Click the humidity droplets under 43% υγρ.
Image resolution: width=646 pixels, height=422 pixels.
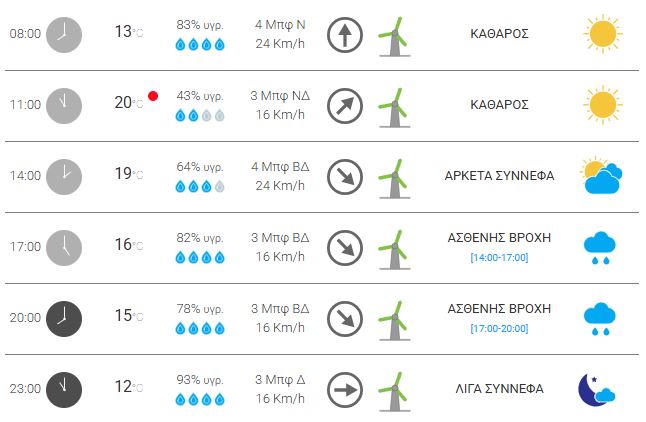200,115
